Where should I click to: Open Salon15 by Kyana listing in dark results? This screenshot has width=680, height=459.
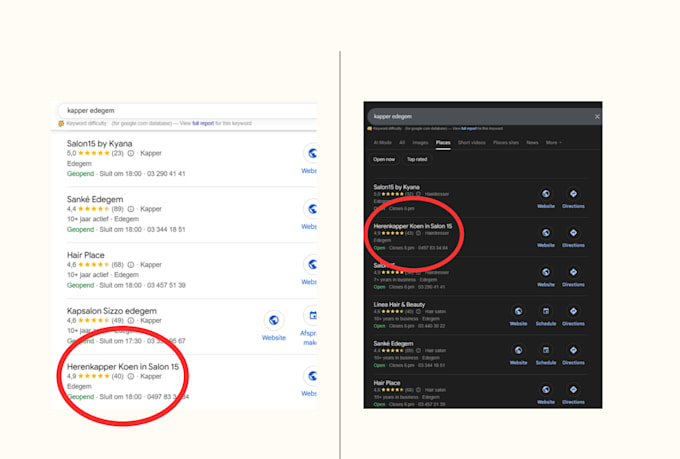coord(396,187)
